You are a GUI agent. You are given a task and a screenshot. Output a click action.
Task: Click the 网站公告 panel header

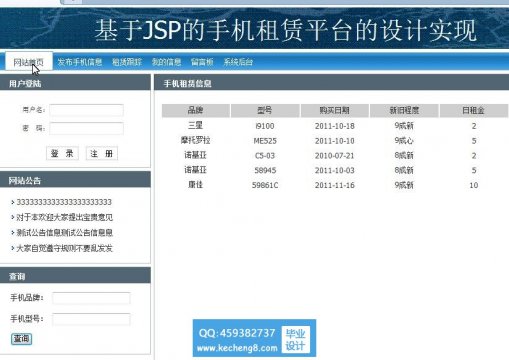pos(75,180)
